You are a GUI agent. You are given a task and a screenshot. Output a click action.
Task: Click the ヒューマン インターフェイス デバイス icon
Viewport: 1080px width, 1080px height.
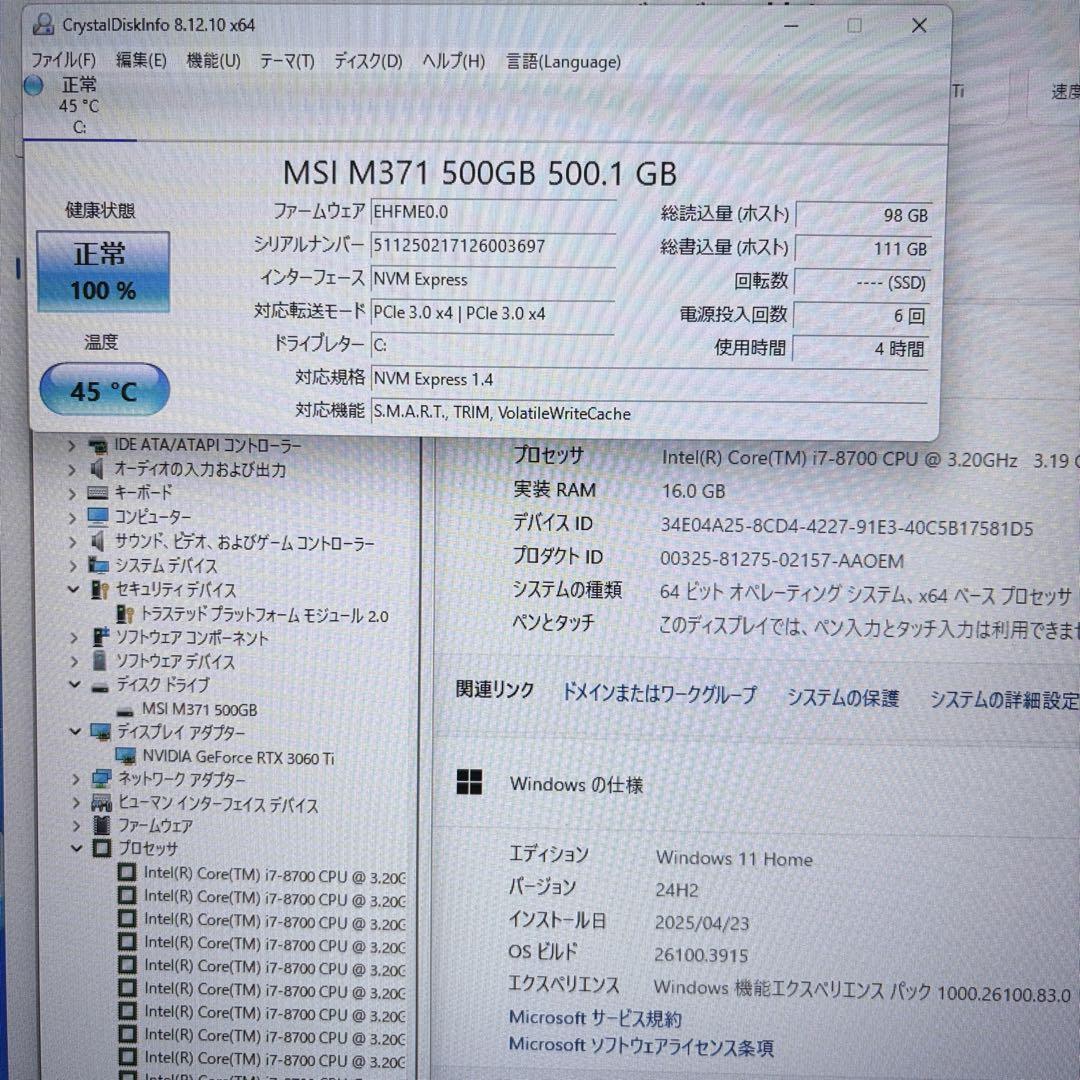click(x=101, y=802)
